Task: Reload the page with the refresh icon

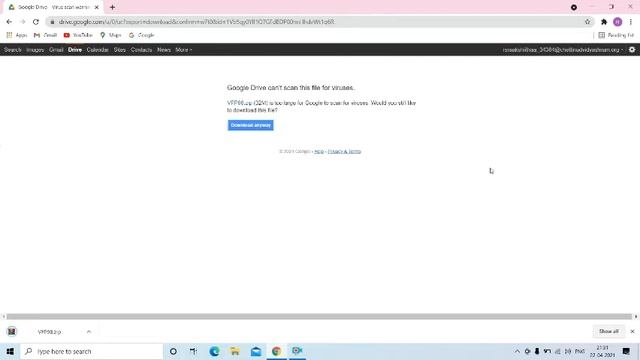Action: point(36,22)
